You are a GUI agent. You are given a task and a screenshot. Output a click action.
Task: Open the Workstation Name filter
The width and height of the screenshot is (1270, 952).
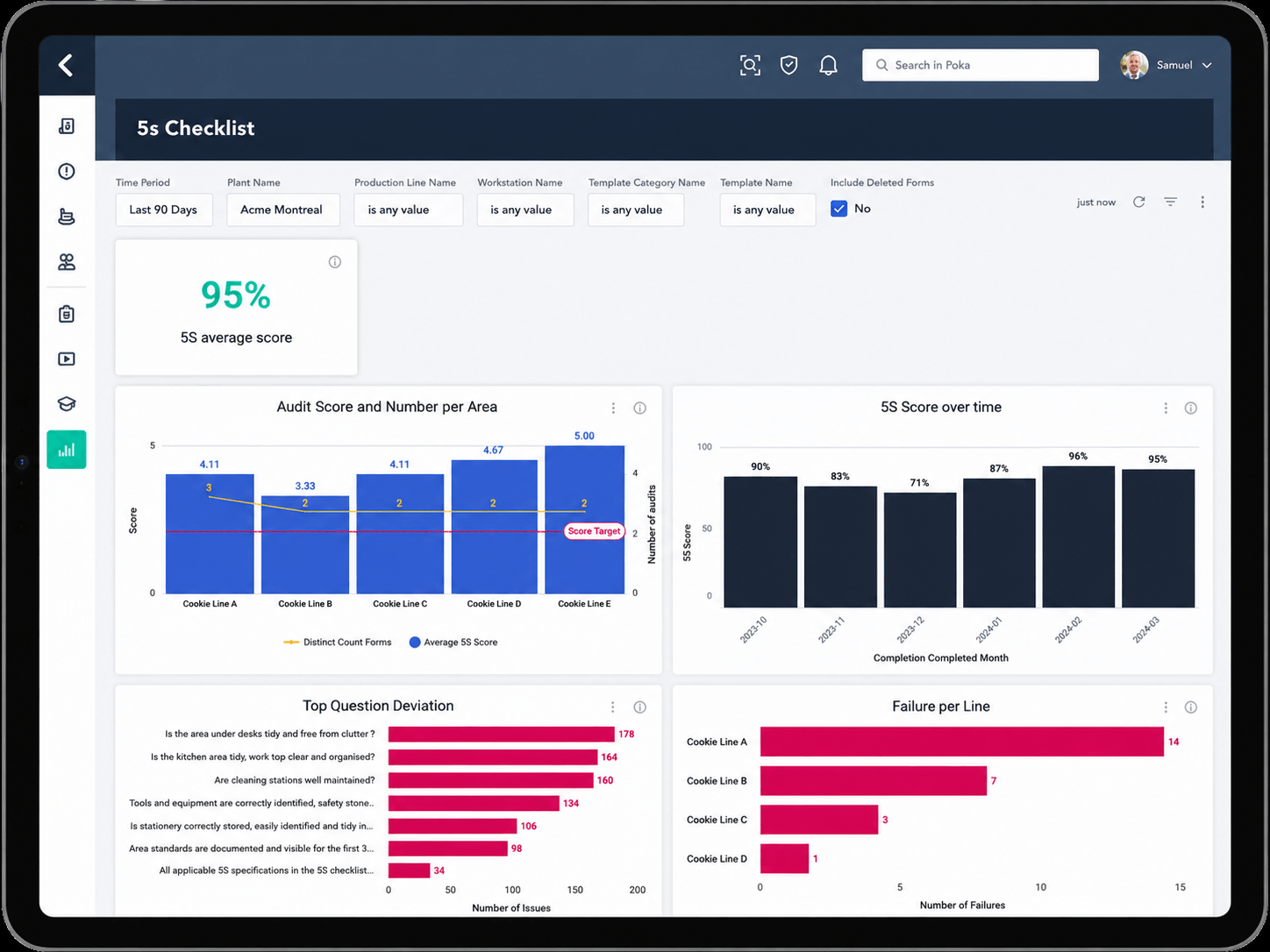click(525, 210)
